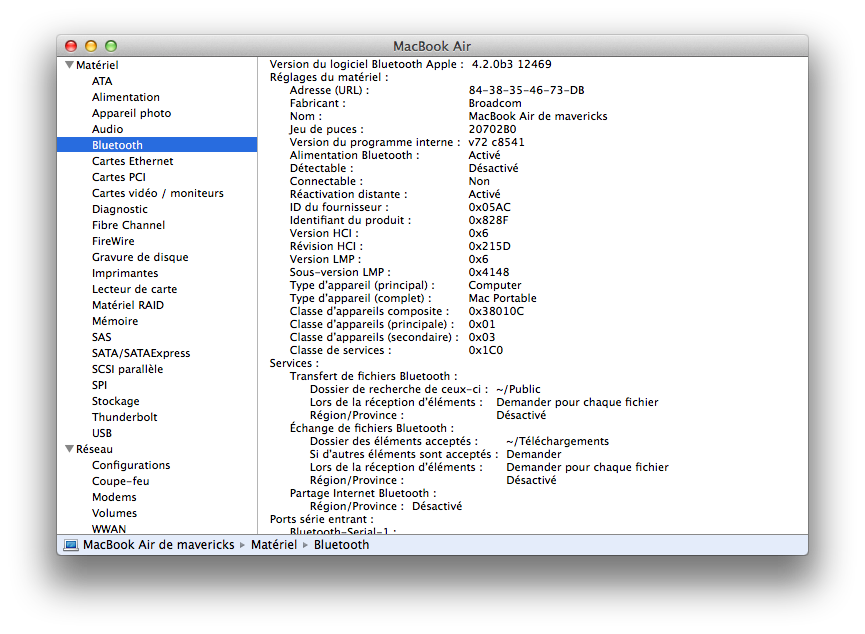Viewport: 865px width, 634px height.
Task: Select Stockage in the sidebar
Action: pos(116,401)
